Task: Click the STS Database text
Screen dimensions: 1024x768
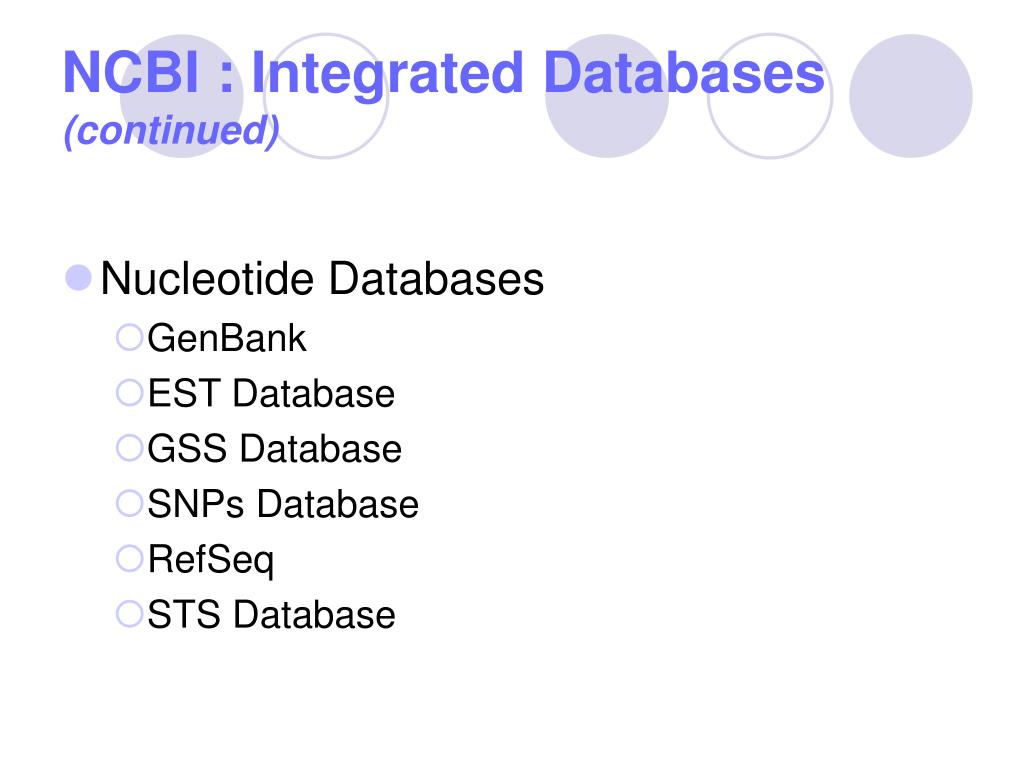Action: tap(271, 615)
